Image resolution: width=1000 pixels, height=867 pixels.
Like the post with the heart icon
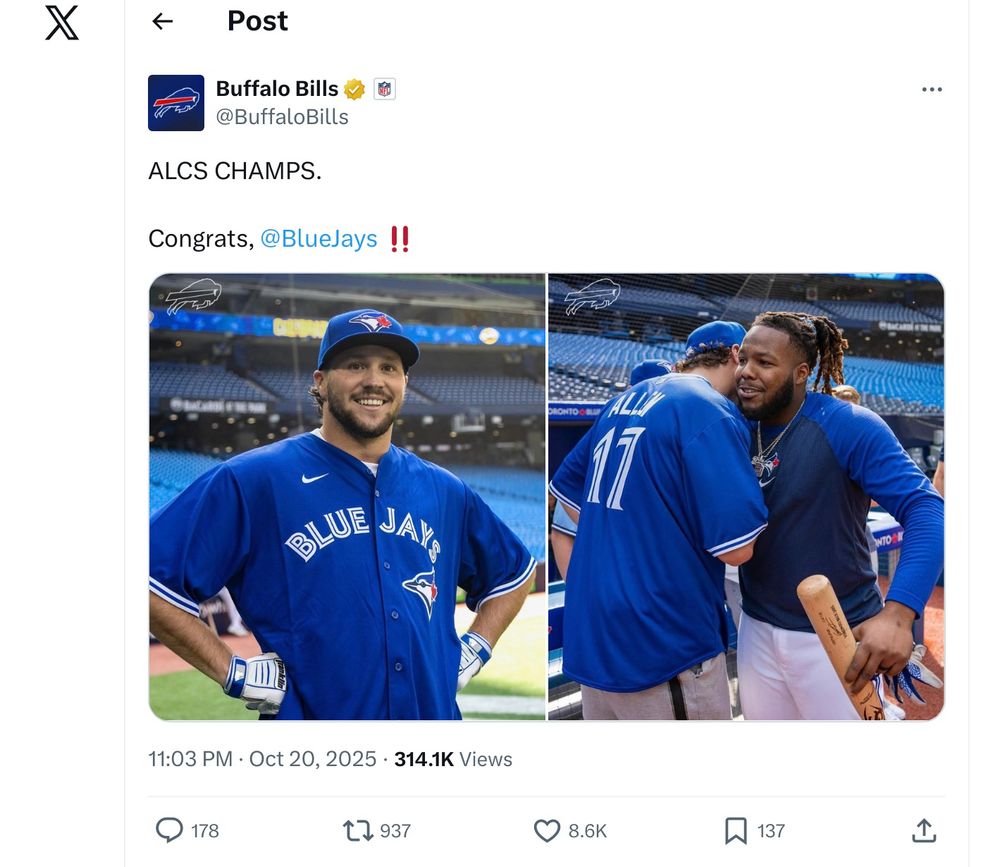546,830
